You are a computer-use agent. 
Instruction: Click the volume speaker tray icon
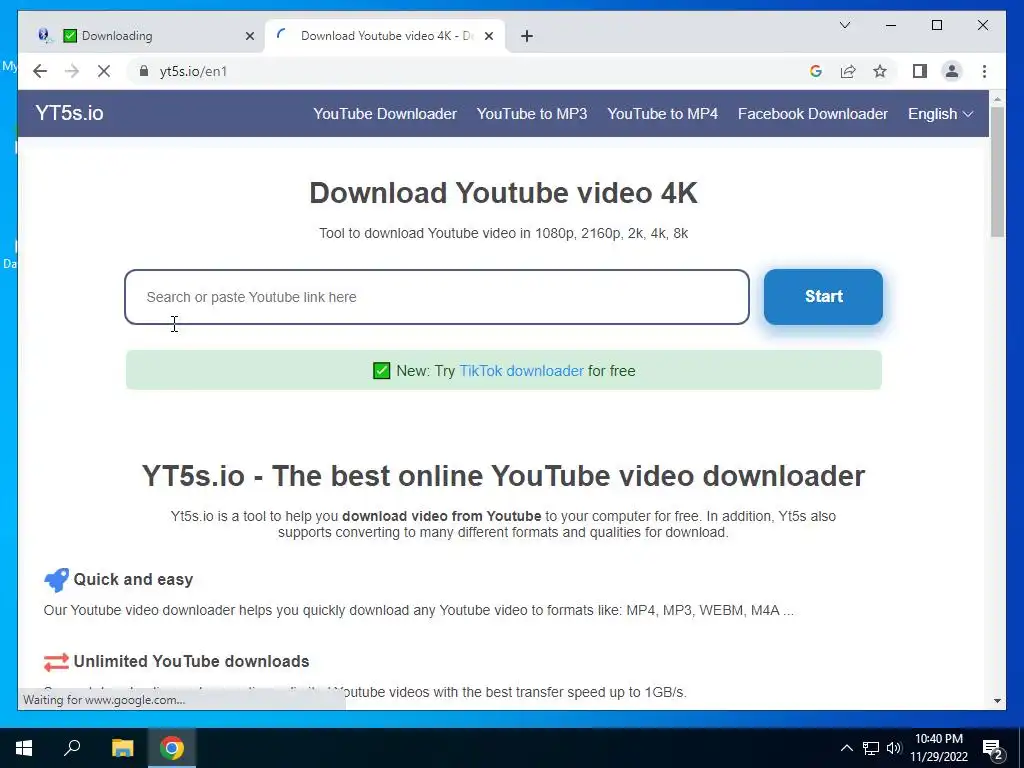pyautogui.click(x=894, y=748)
